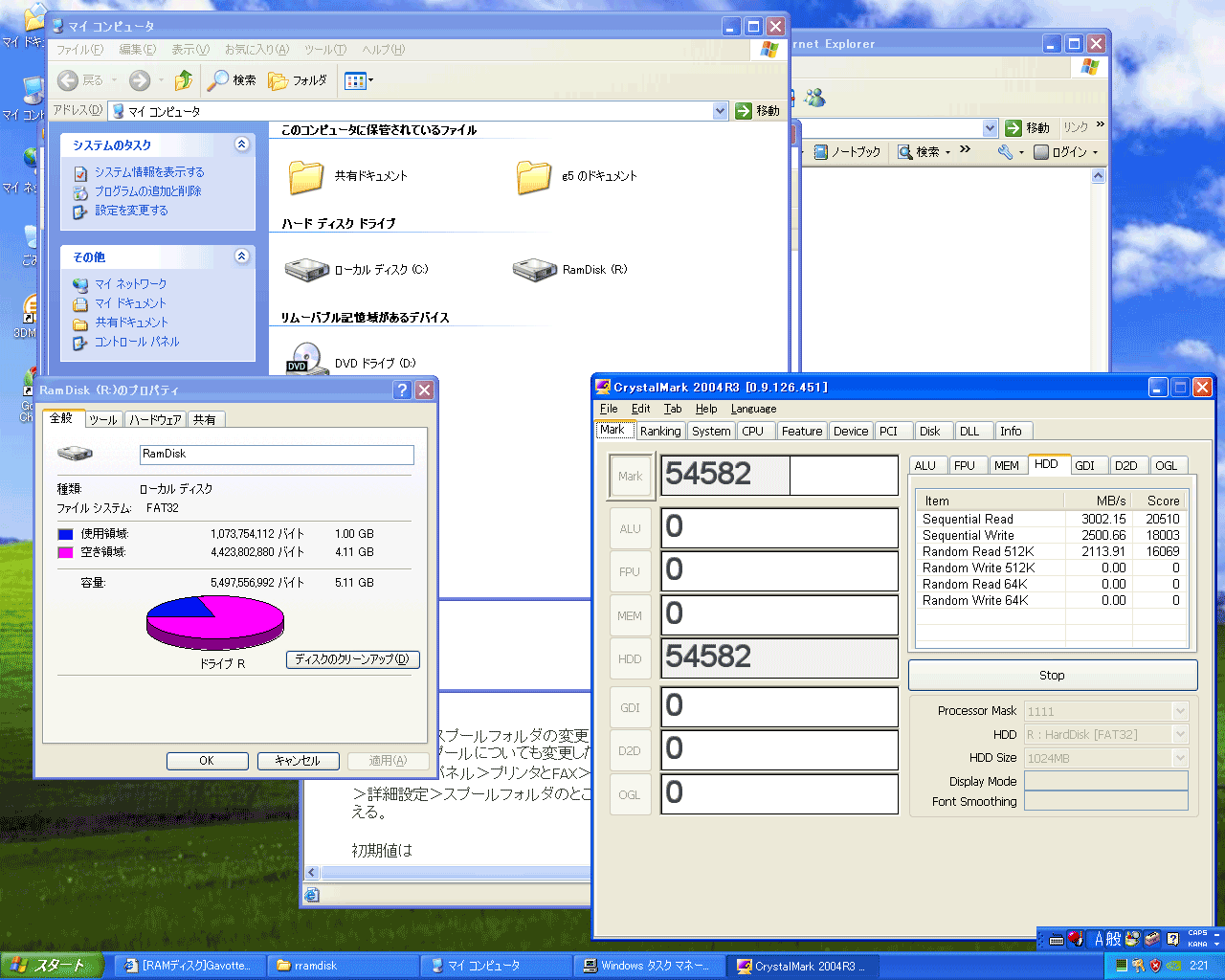
Task: Open the Language menu in CrystalMark
Action: [x=753, y=409]
